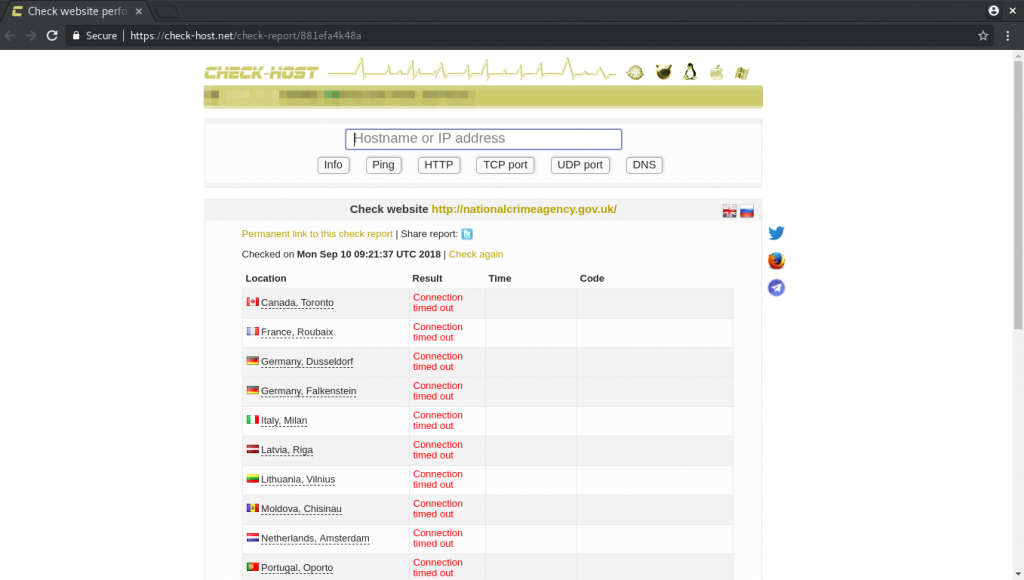Screen dimensions: 1024x580
Task: Open the Lithuania, Vilnius location
Action: coord(298,479)
